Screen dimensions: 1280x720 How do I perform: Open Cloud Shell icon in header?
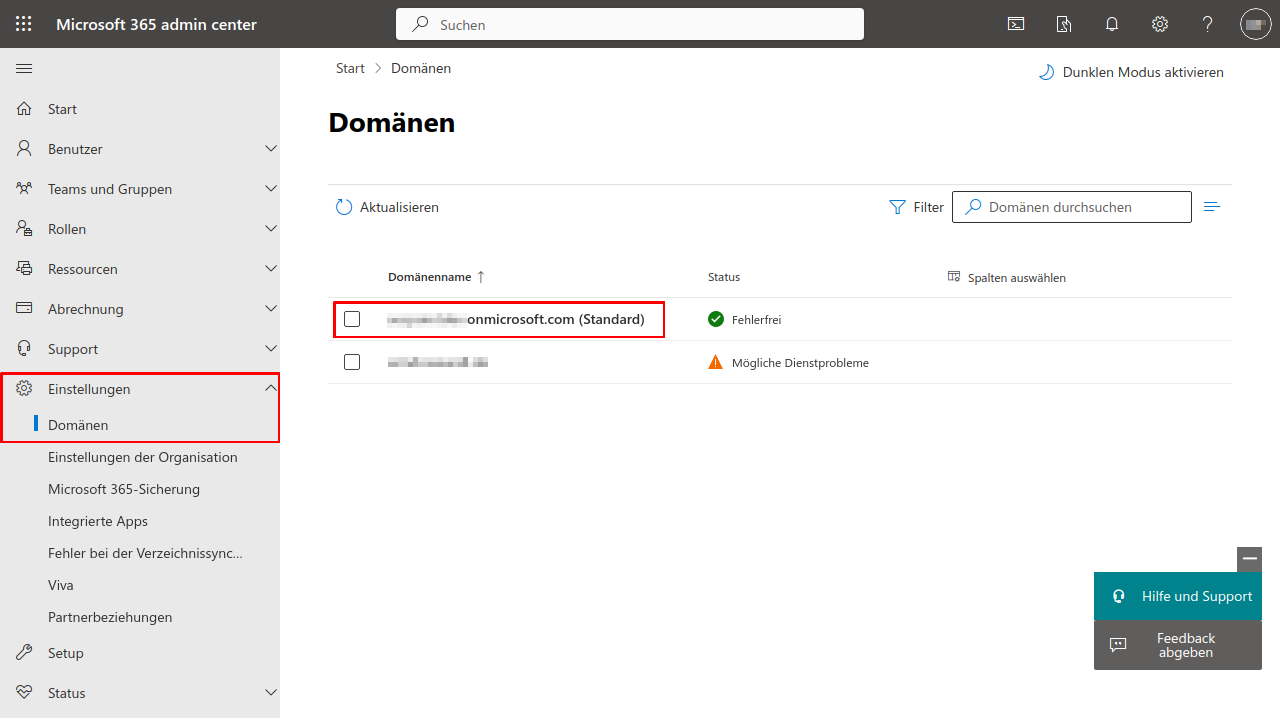(x=1016, y=24)
